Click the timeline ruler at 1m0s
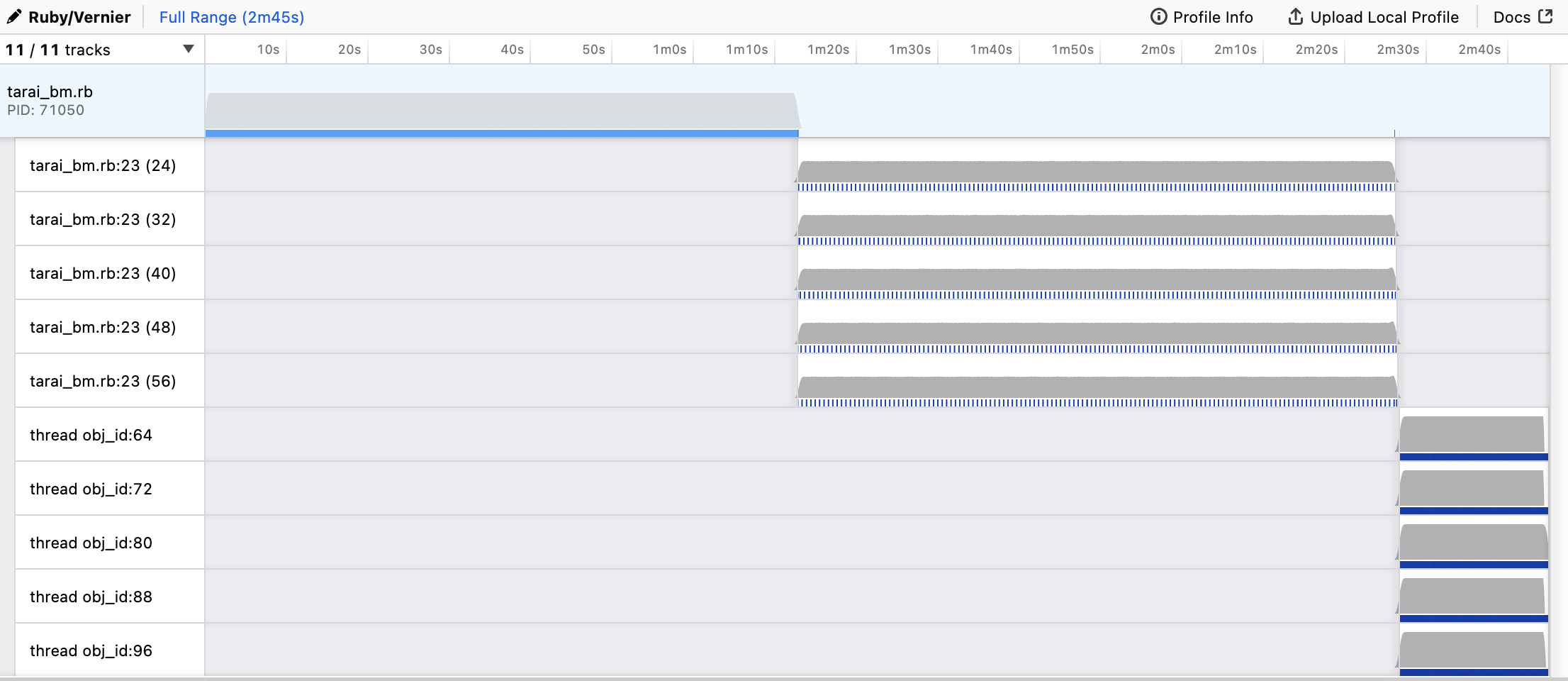1568x681 pixels. pos(669,50)
